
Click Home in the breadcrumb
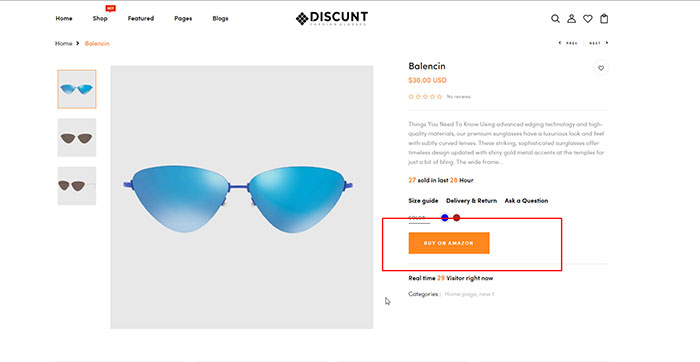click(63, 43)
